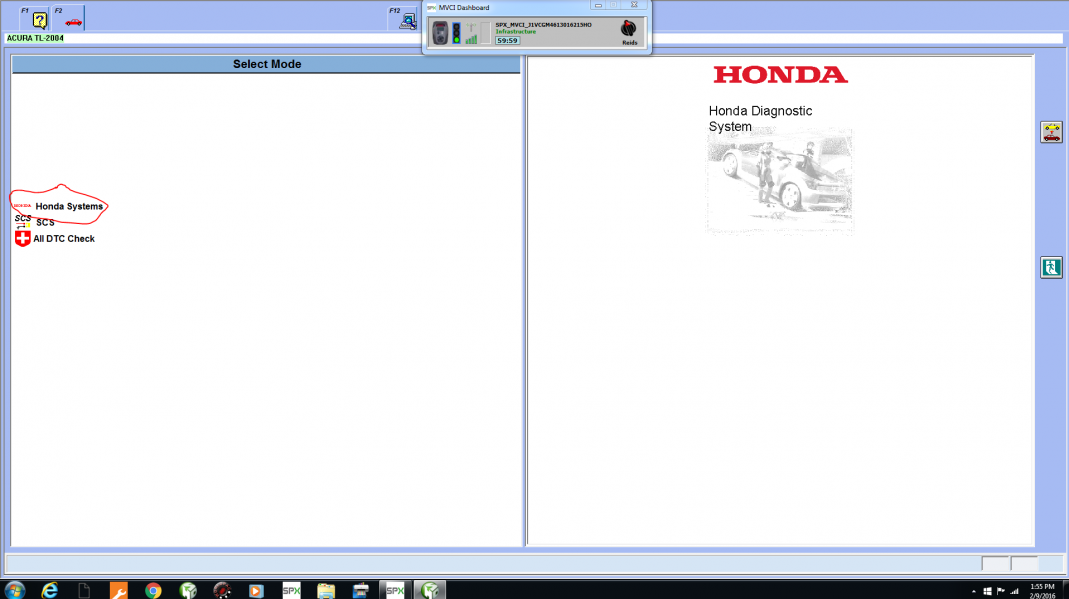Click the F2 red car vehicle icon
The image size is (1069, 599).
(x=73, y=22)
